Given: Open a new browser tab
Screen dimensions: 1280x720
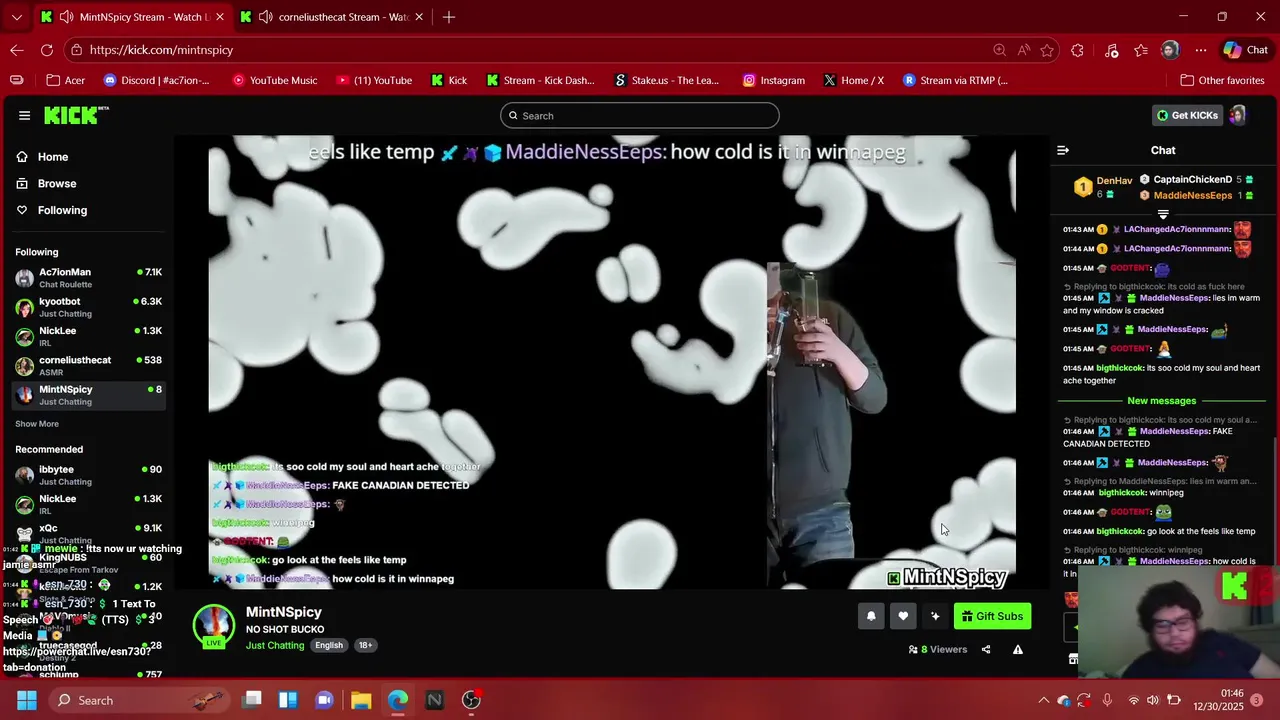Looking at the screenshot, I should [x=449, y=17].
